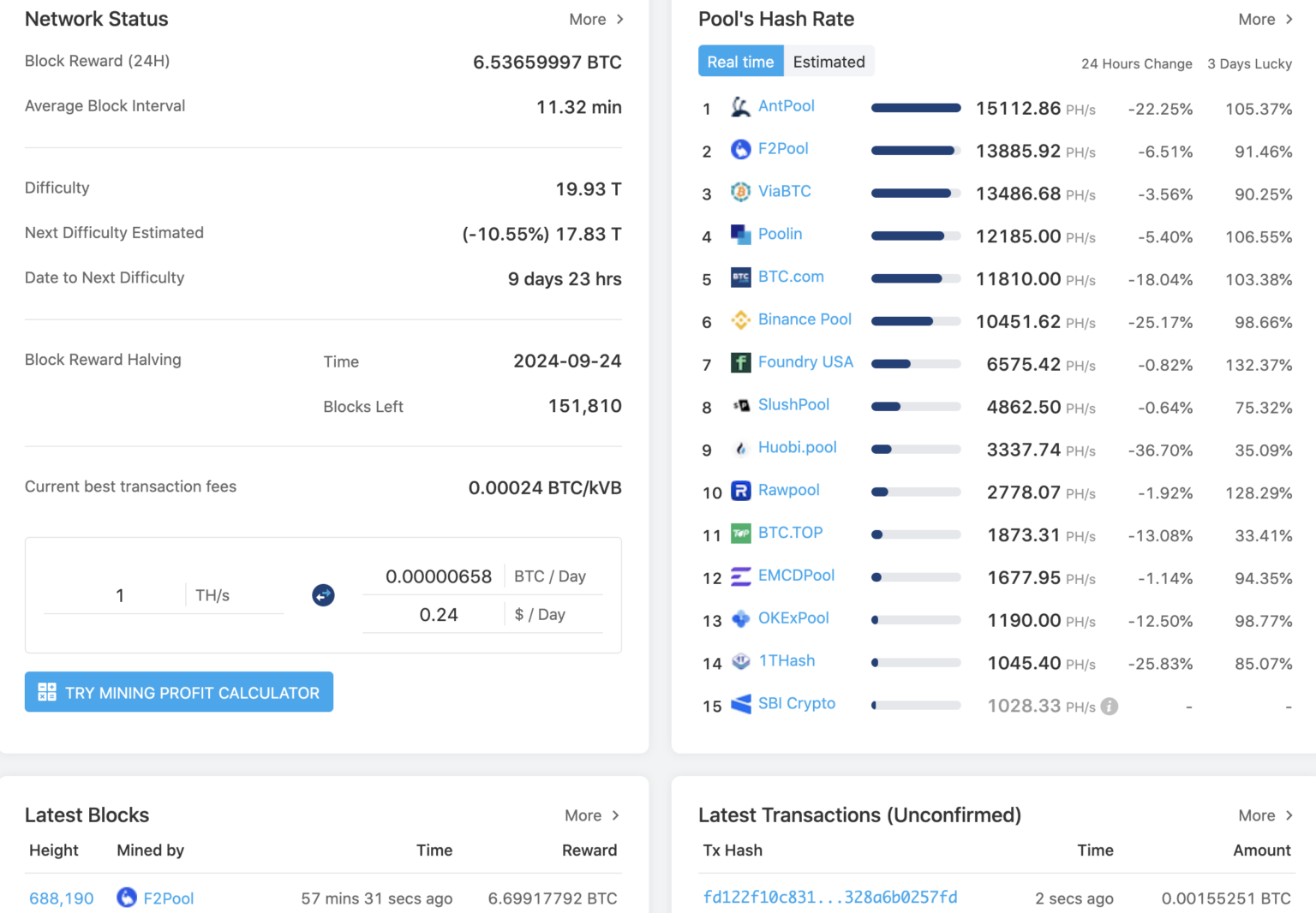The width and height of the screenshot is (1316, 913).
Task: Open the ViaBTC link
Action: [785, 191]
